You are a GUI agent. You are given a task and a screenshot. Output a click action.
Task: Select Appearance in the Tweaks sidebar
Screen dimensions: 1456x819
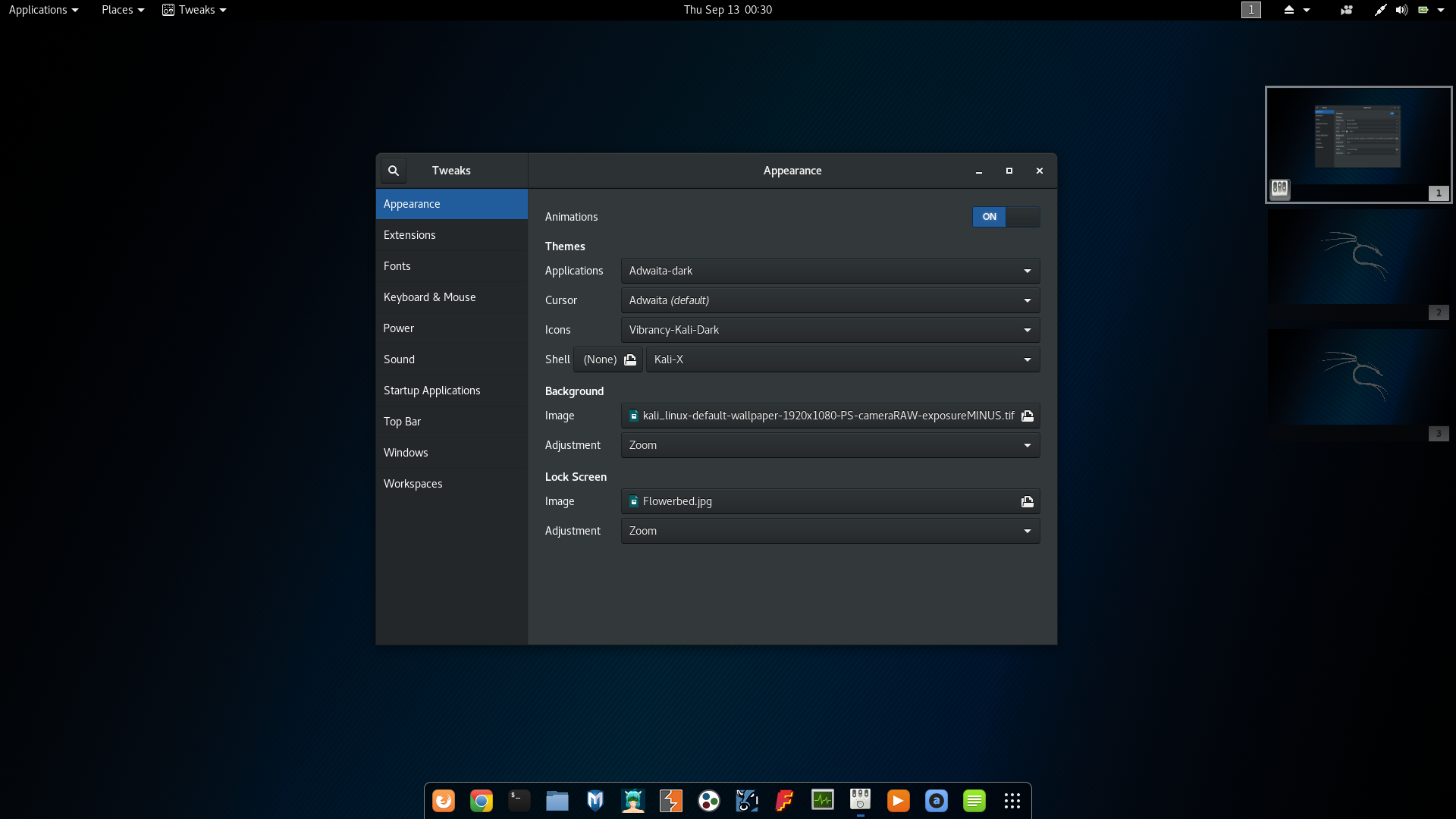point(452,204)
